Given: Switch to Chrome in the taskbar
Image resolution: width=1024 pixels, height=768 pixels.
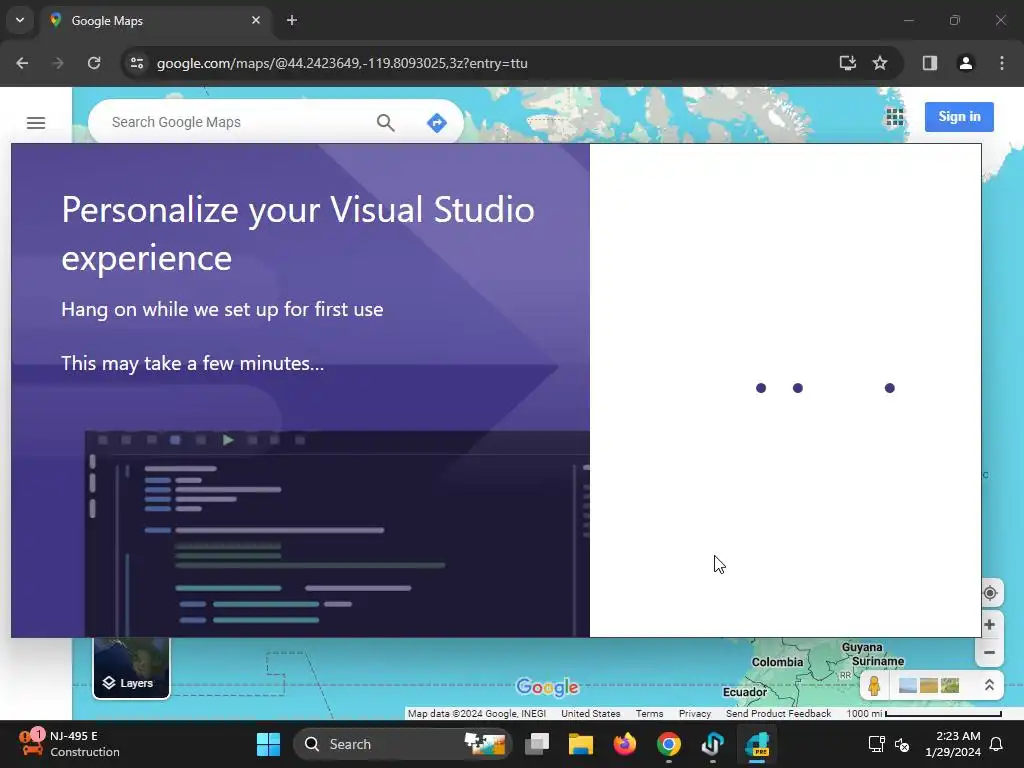Looking at the screenshot, I should click(x=668, y=744).
